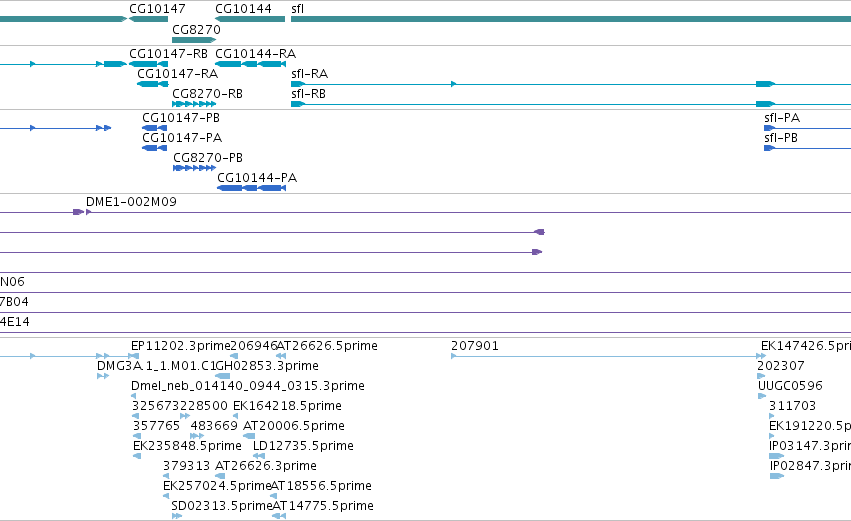851x521 pixels.
Task: Open the AT20006.5prime EST label
Action: click(294, 426)
